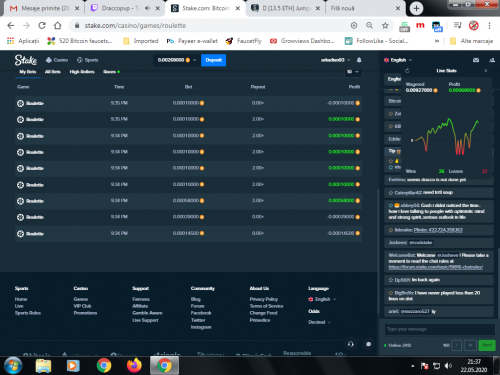Viewport: 500px width, 375px height.
Task: Click the zoom magnifier in the address bar
Action: pyautogui.click(x=369, y=25)
